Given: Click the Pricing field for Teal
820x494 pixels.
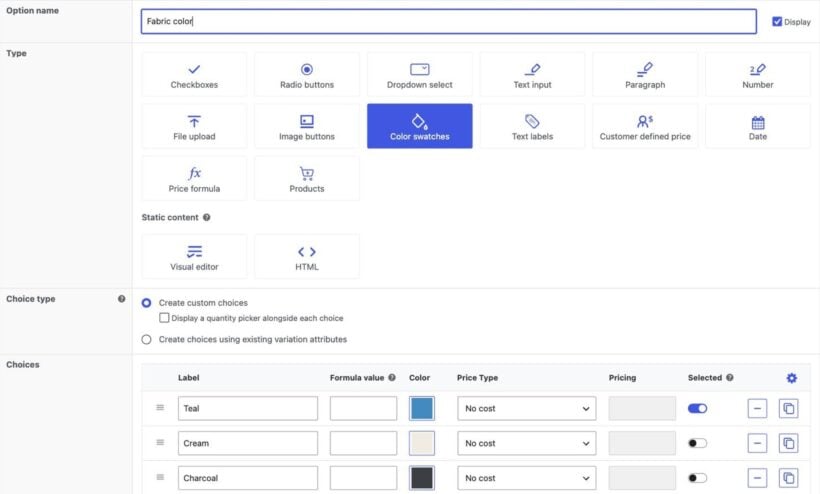Looking at the screenshot, I should 642,408.
